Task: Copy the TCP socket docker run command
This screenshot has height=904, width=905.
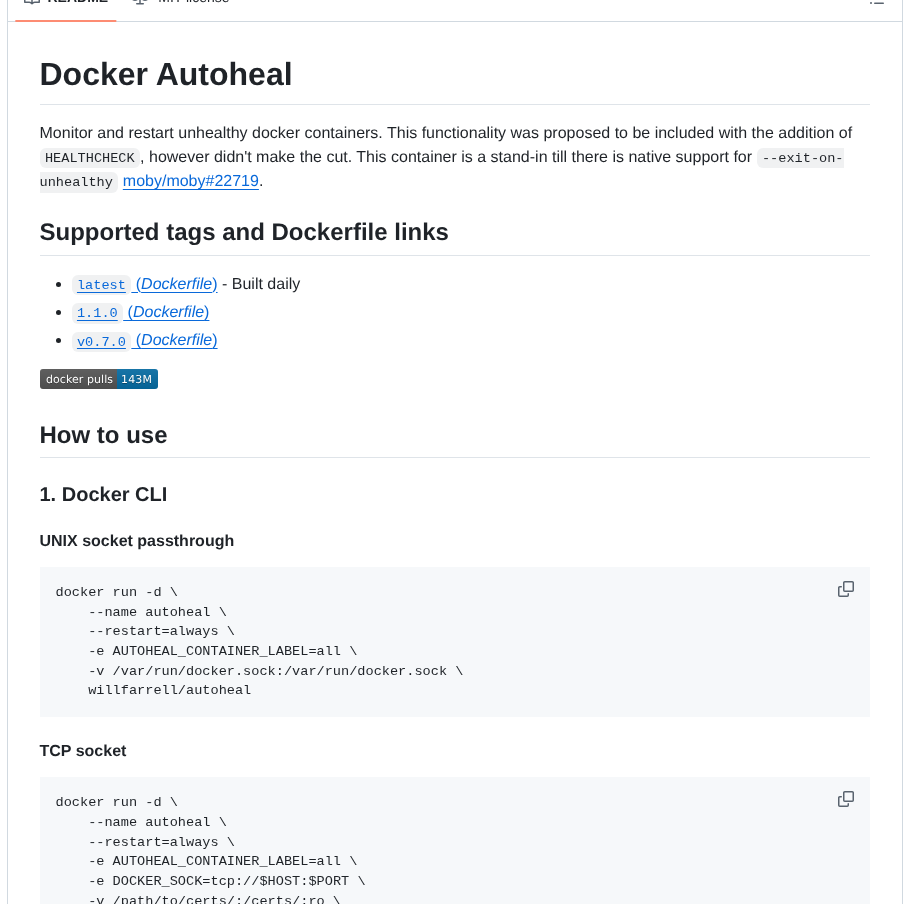Action: coord(845,799)
